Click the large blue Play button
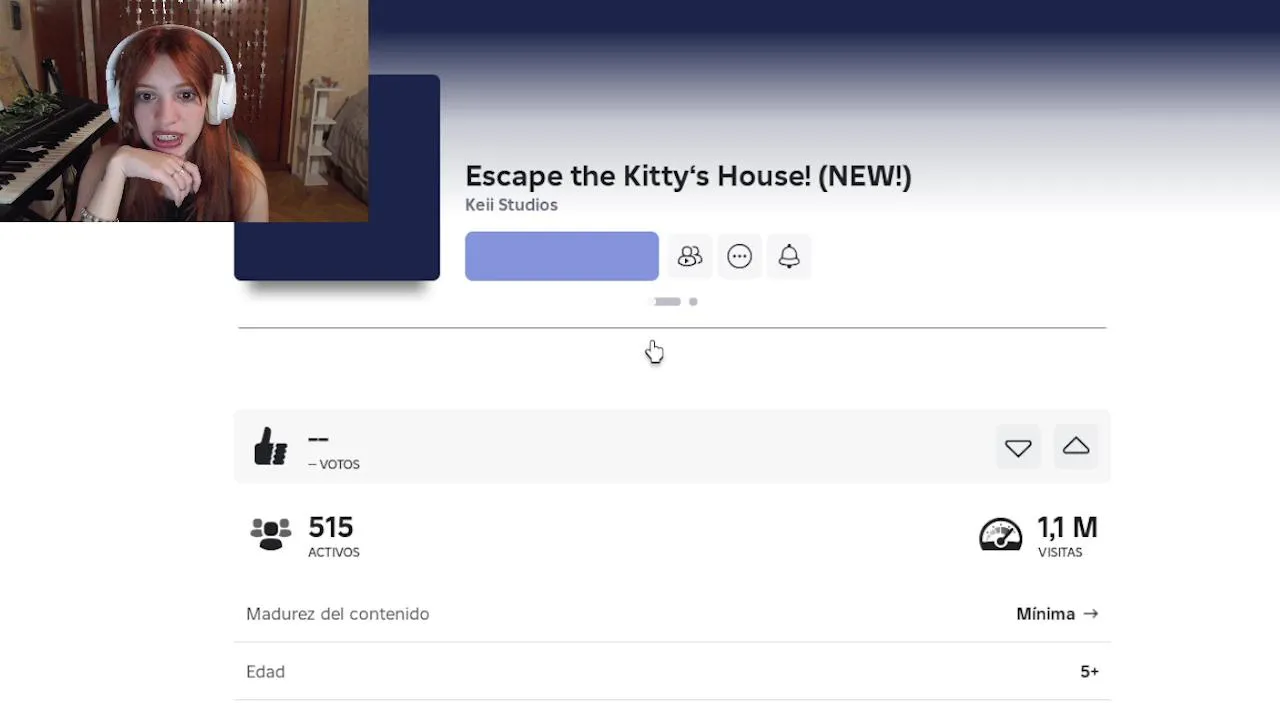 [x=562, y=256]
